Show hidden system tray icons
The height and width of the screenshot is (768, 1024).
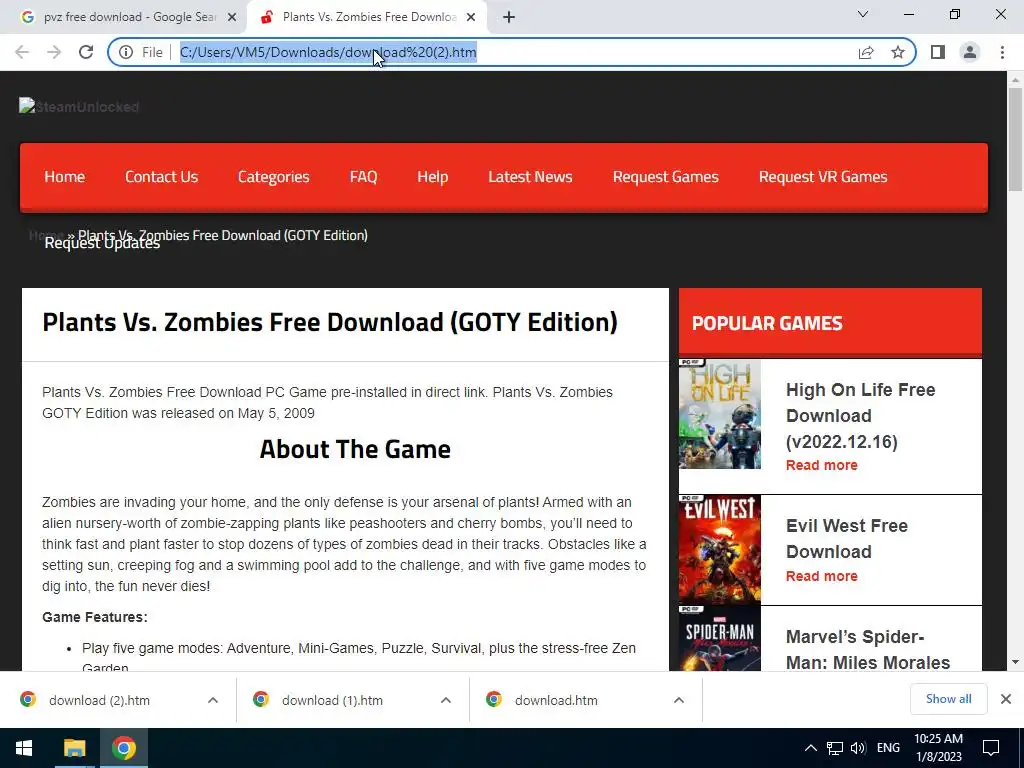810,748
